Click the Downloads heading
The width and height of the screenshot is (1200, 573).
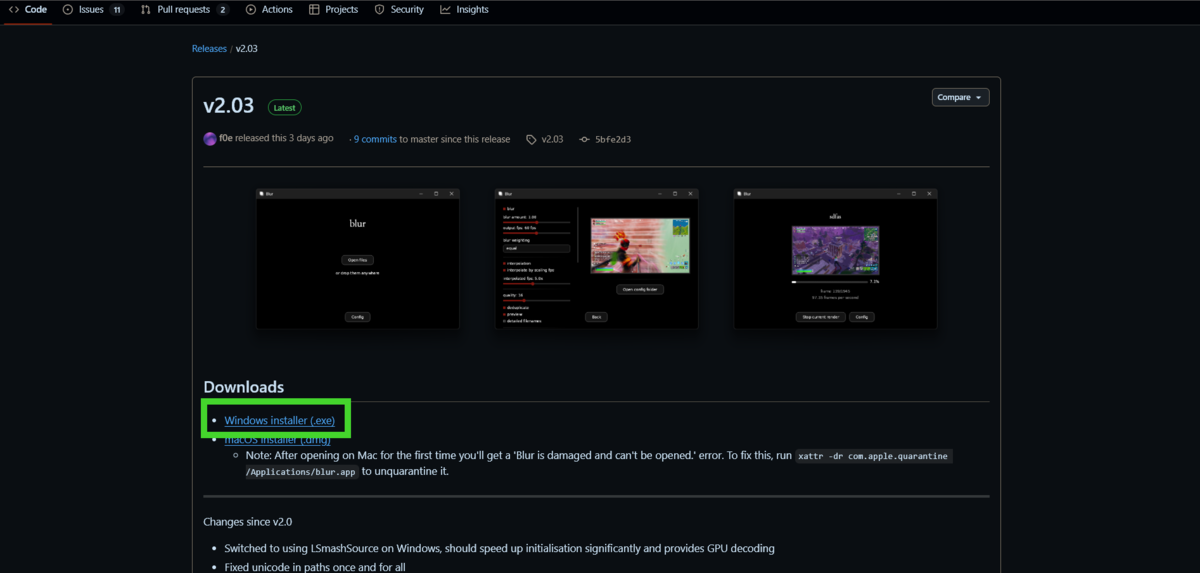[244, 387]
